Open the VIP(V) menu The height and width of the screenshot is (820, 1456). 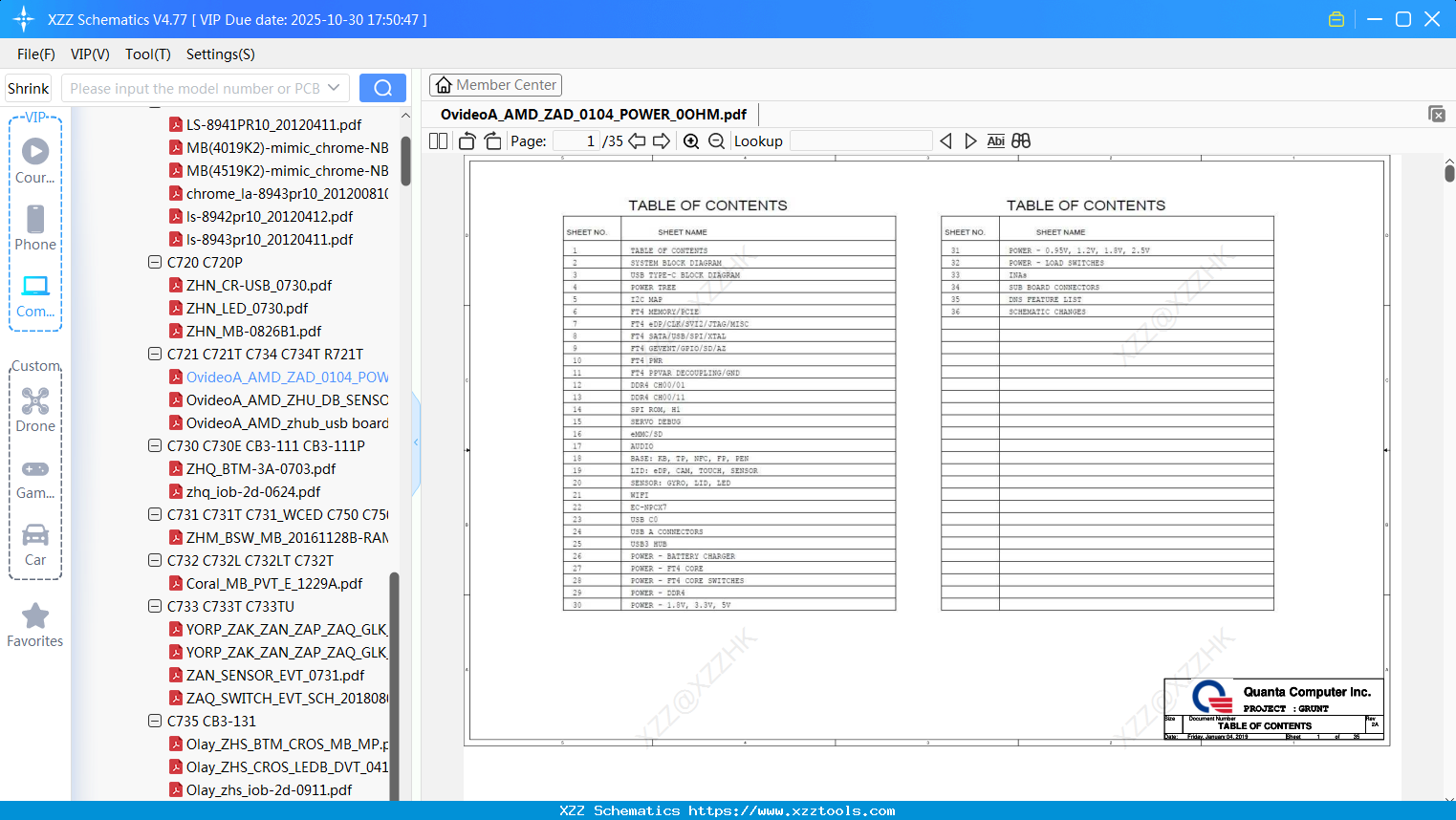(x=90, y=54)
